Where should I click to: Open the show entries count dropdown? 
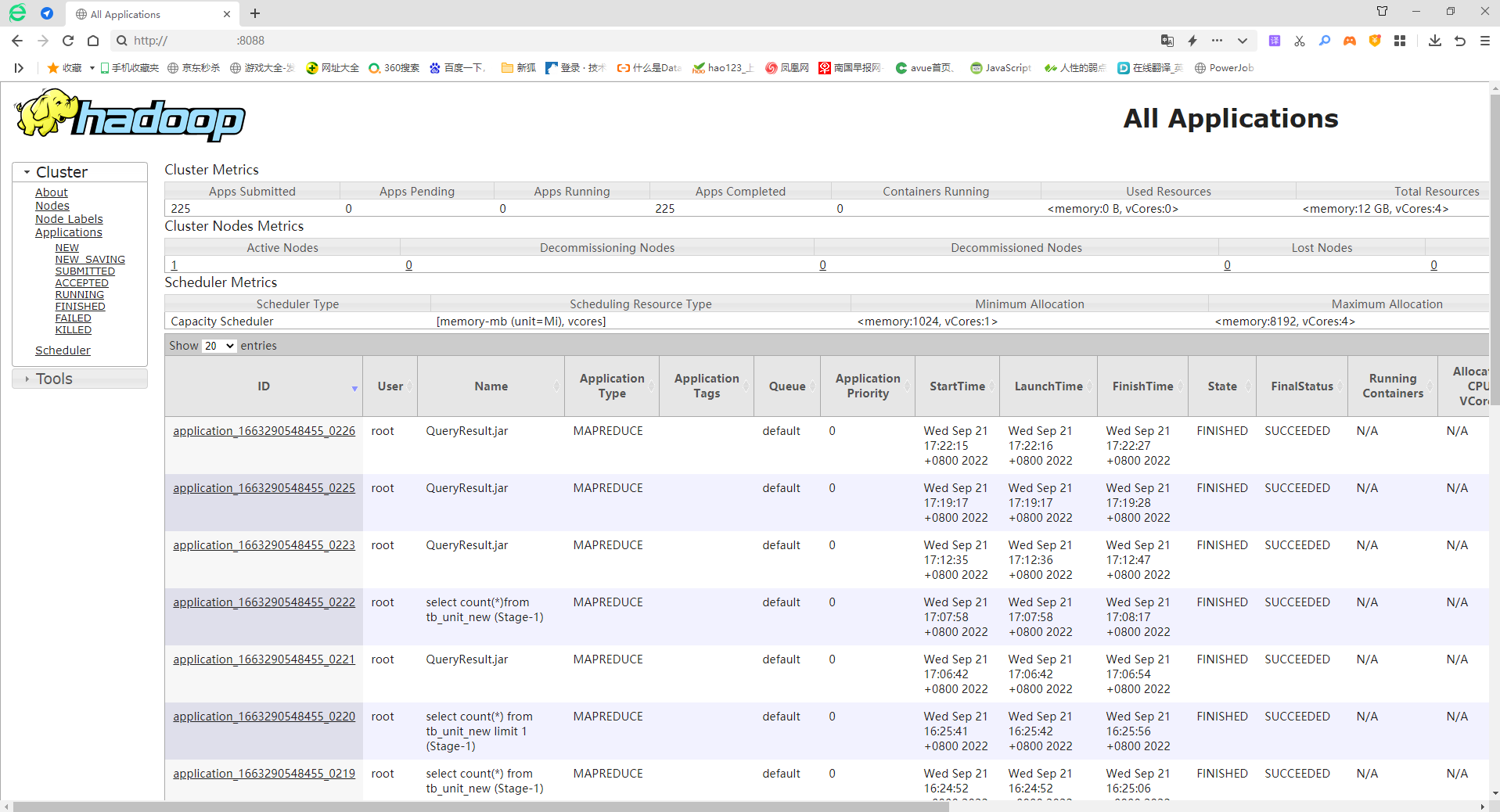click(x=219, y=346)
